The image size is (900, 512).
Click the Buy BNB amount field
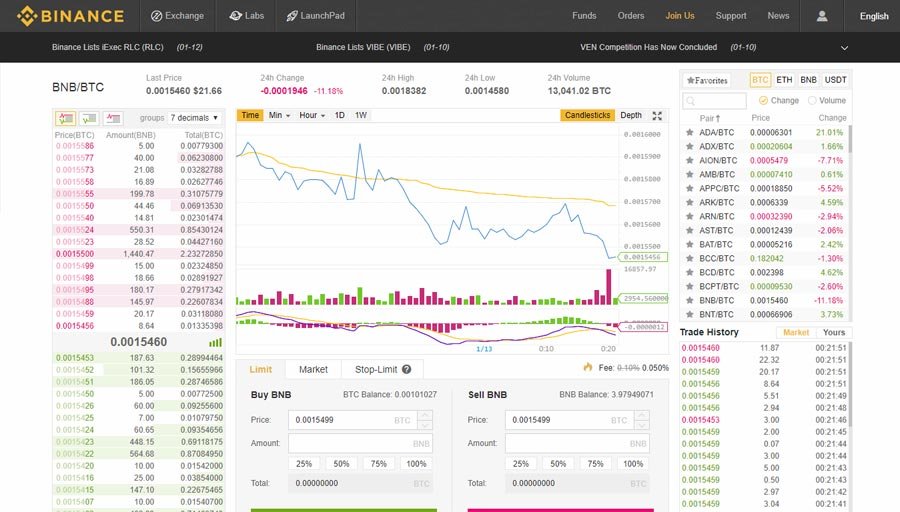click(360, 444)
